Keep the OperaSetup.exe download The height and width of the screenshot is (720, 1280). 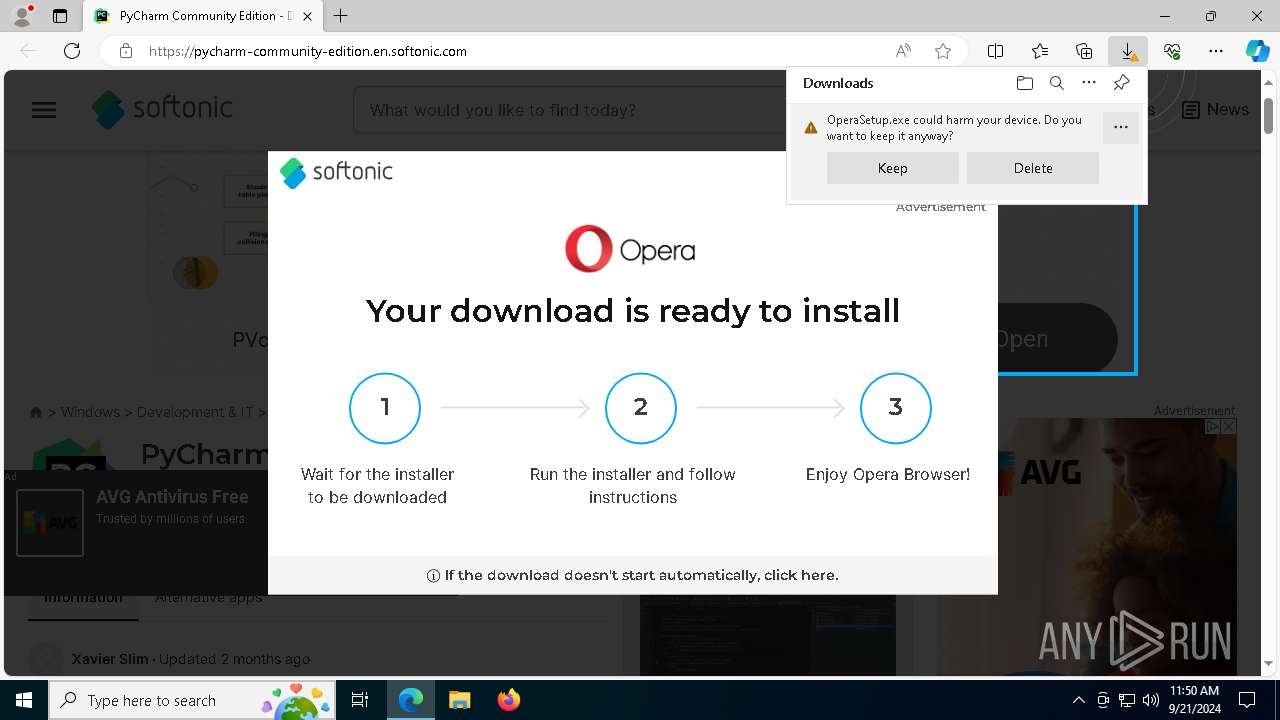tap(893, 168)
